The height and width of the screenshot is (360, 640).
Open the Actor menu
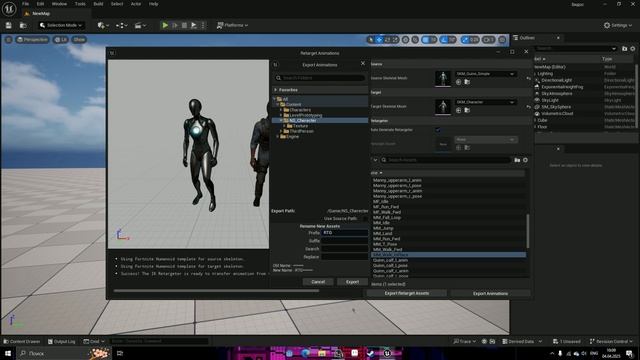point(136,4)
